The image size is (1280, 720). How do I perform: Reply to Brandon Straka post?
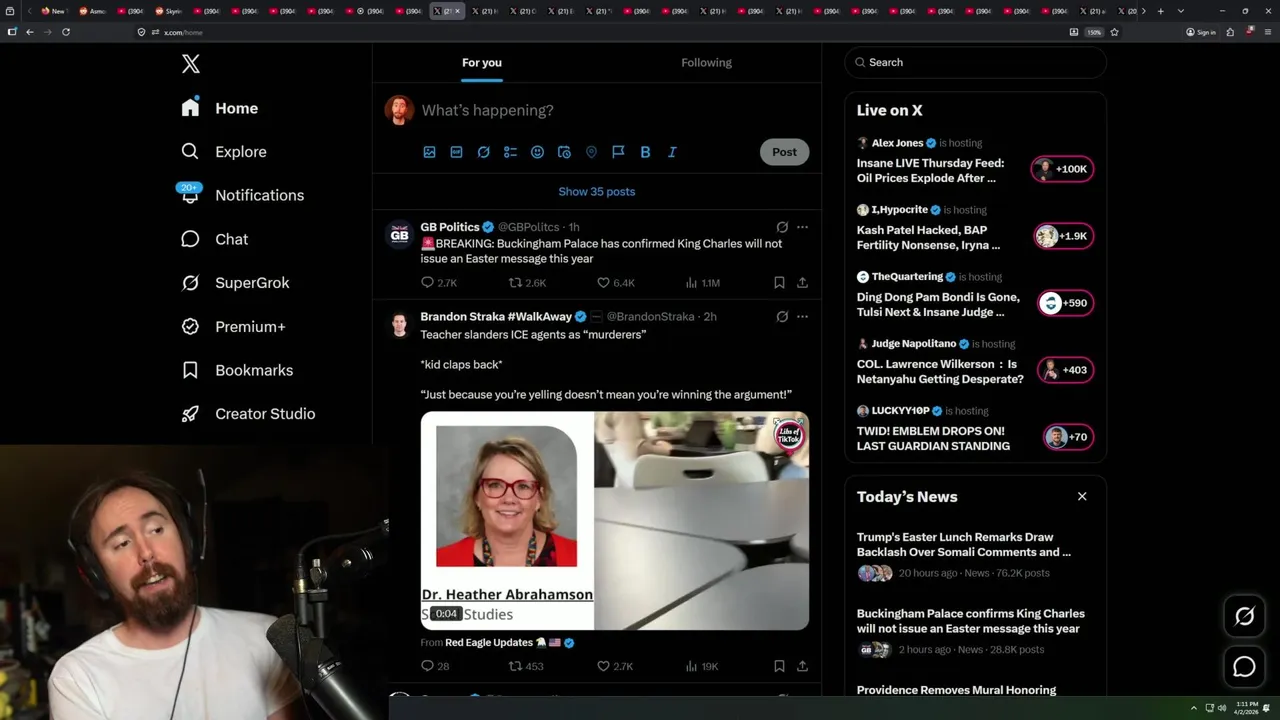[x=435, y=666]
